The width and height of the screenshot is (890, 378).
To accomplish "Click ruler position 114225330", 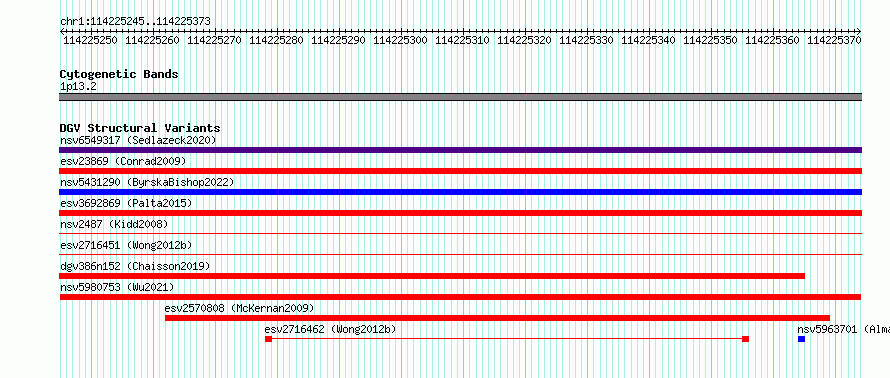I will coord(586,40).
